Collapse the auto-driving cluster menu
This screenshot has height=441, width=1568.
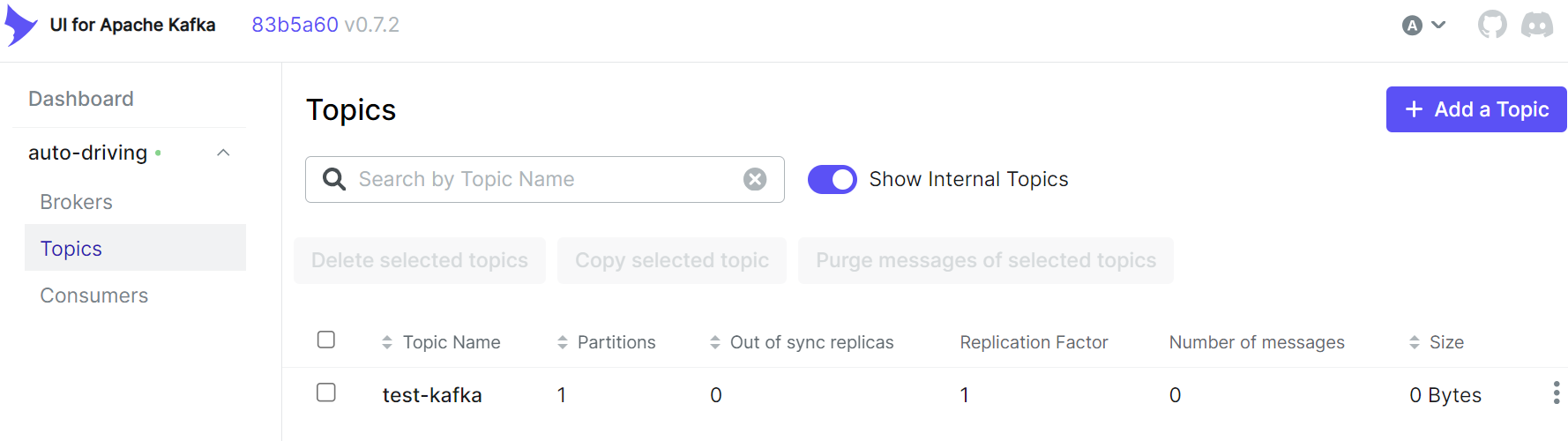(x=223, y=153)
